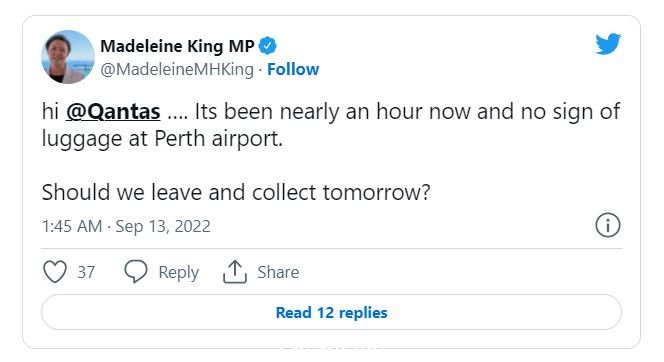Open the @MadeleineMHKing handle

coord(177,69)
